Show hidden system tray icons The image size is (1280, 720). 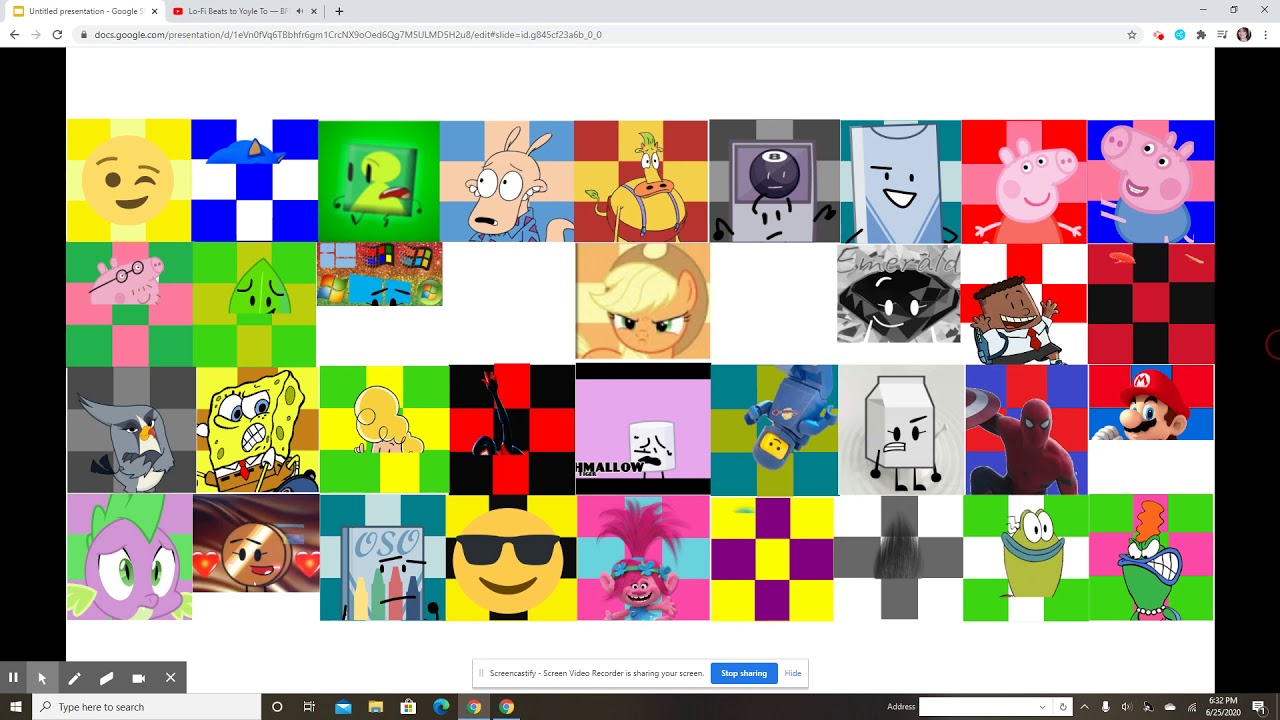(1085, 707)
